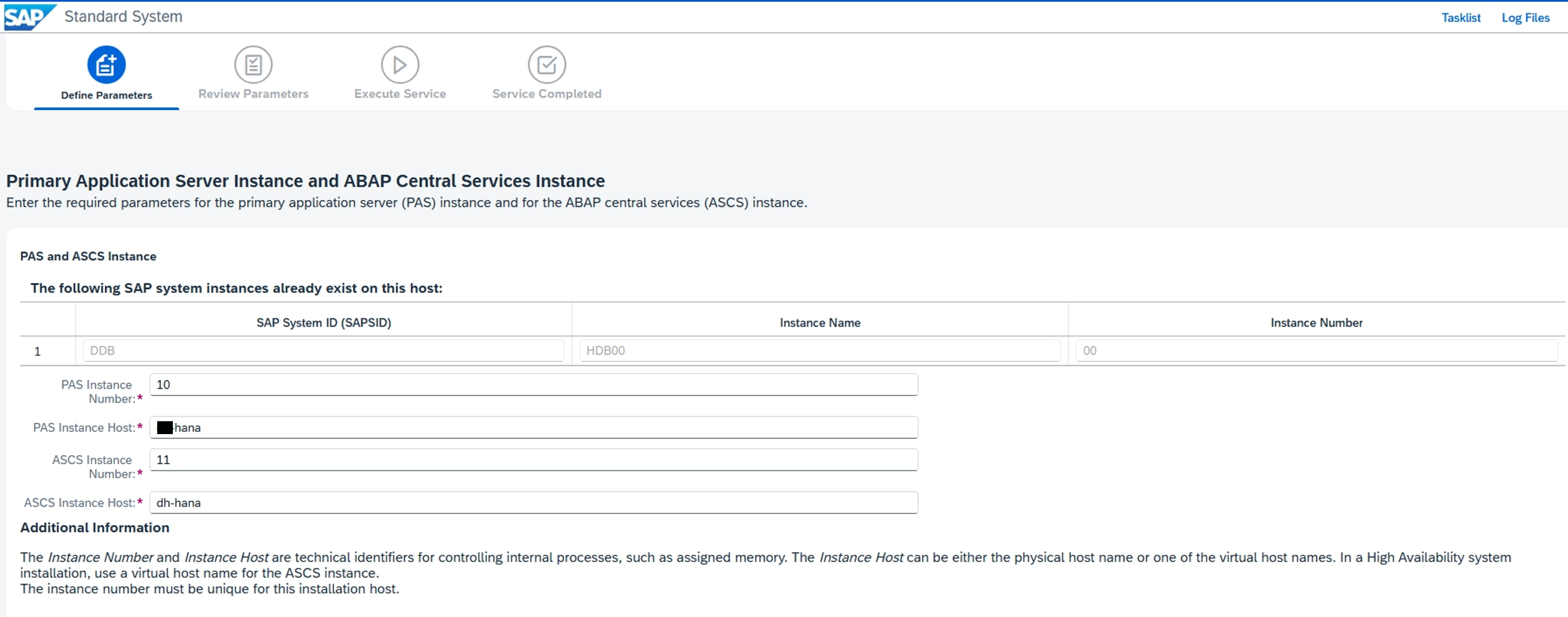Viewport: 1568px width, 617px height.
Task: Click the Review Parameters step icon
Action: (253, 64)
